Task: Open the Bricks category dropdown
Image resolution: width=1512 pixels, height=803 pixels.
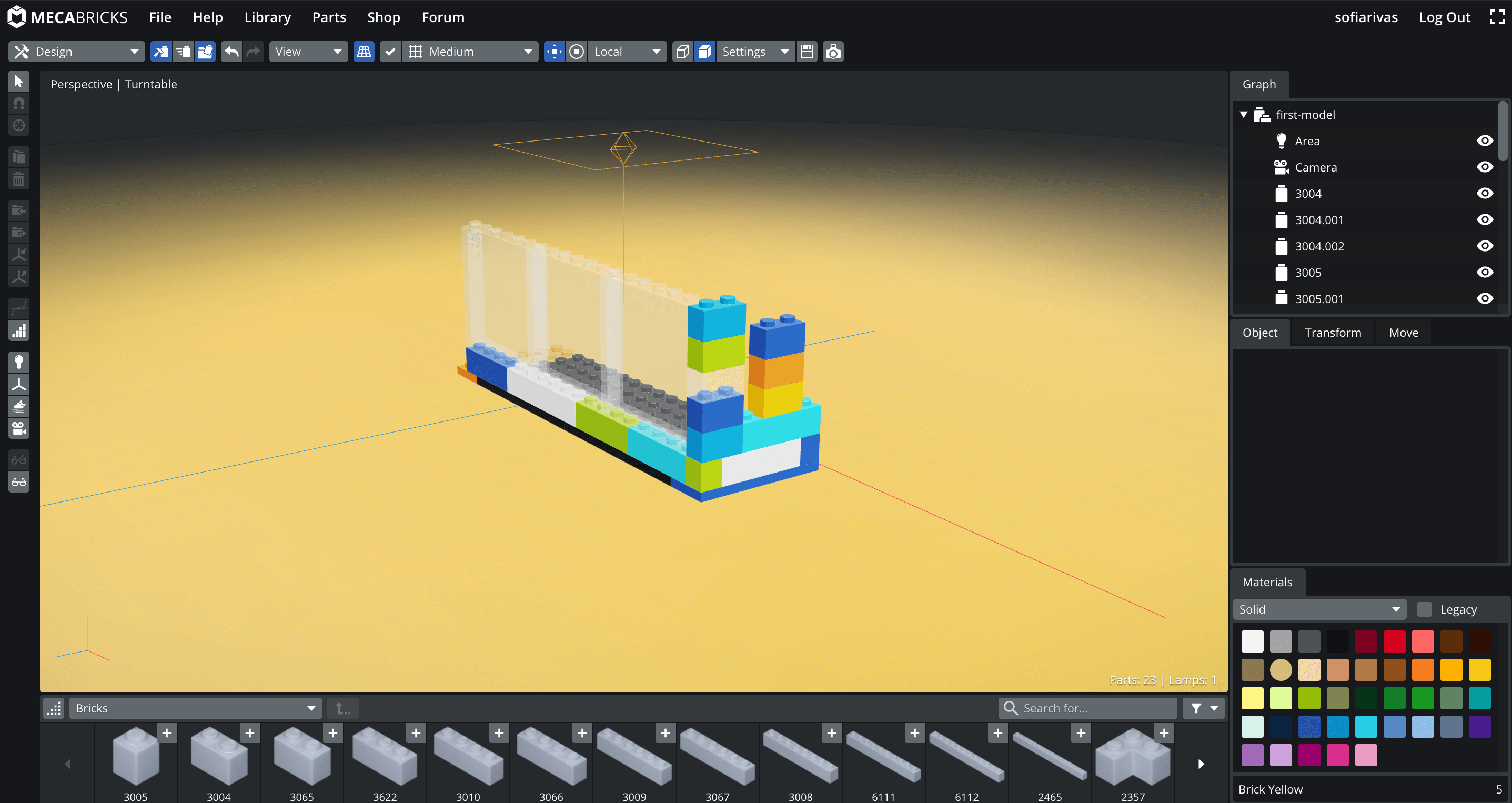Action: click(196, 708)
